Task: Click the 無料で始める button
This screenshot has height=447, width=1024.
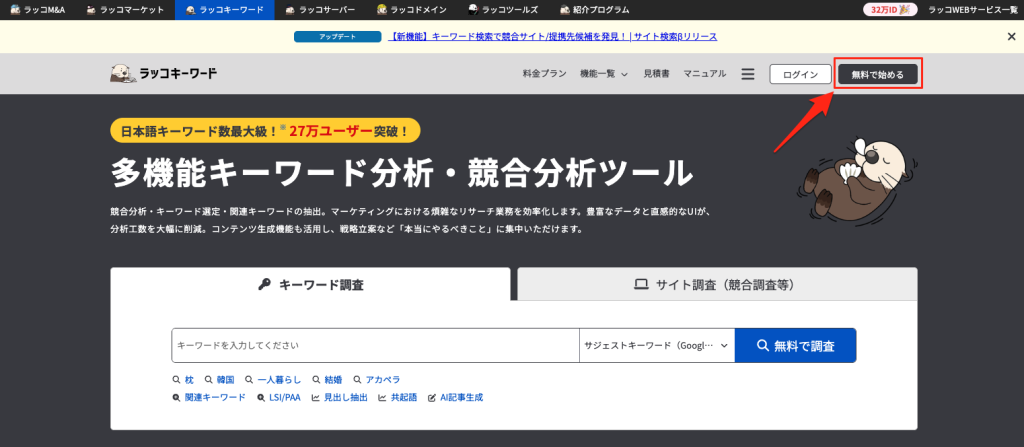Action: 877,74
